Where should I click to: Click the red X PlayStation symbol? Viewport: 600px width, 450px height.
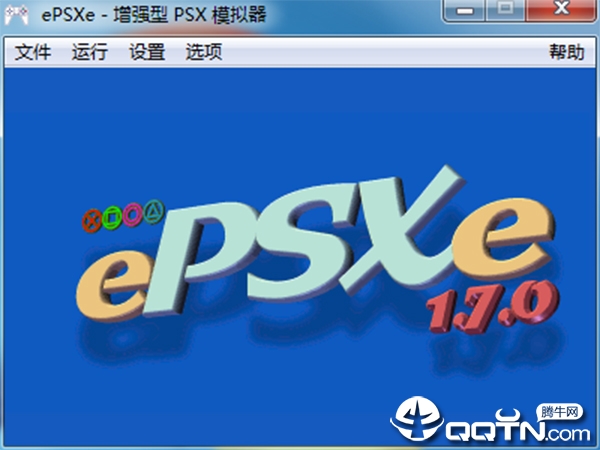pyautogui.click(x=92, y=221)
